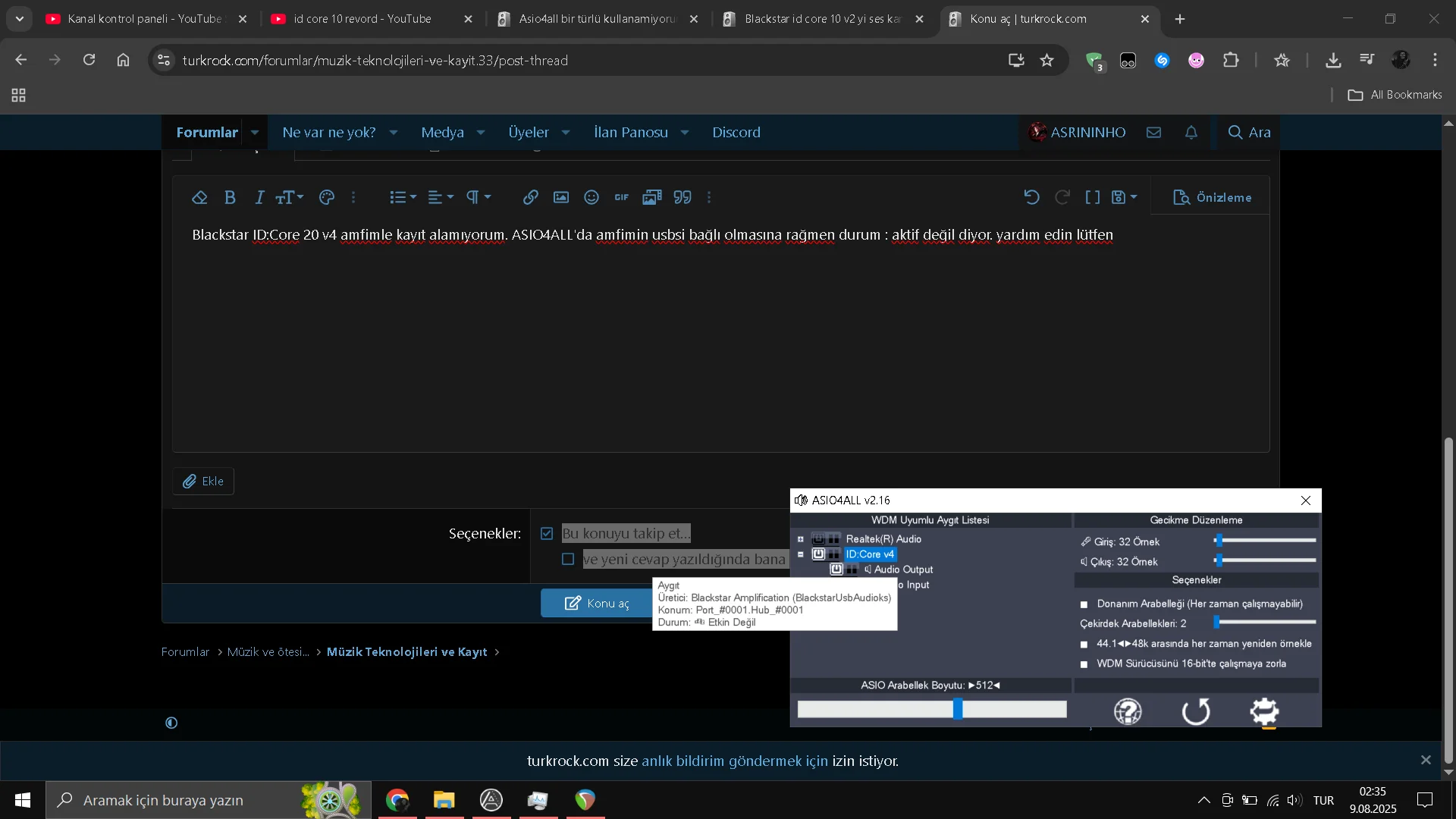The height and width of the screenshot is (819, 1456).
Task: Click the eraser remove-formatting icon in editor
Action: [x=199, y=197]
